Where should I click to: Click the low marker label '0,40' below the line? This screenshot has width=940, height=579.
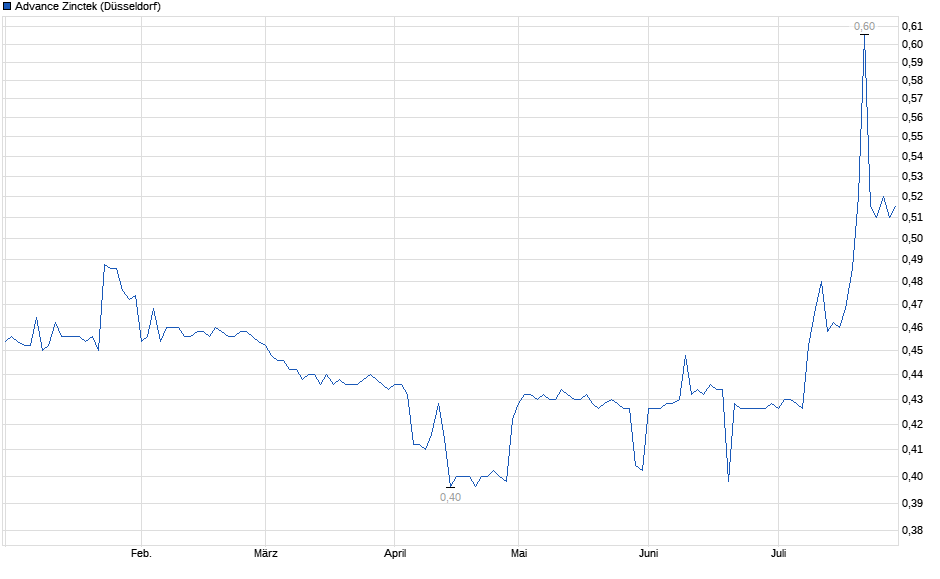450,497
